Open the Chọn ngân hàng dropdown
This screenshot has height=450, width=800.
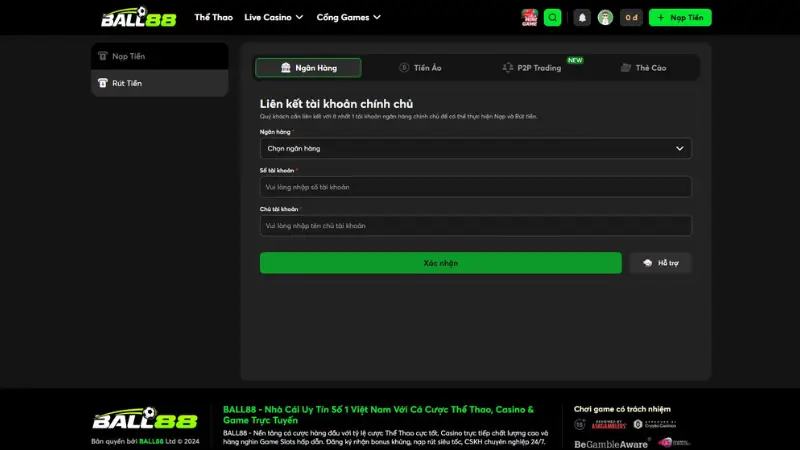[x=475, y=148]
